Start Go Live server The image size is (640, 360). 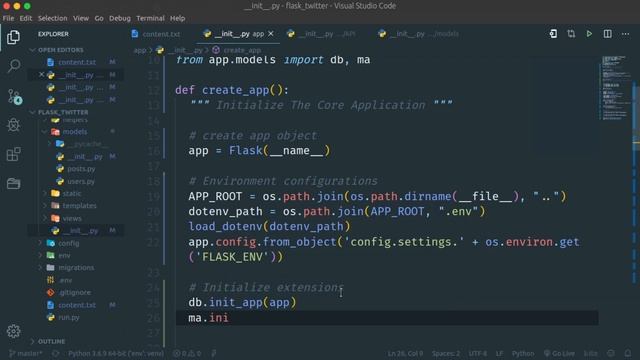[x=559, y=353]
